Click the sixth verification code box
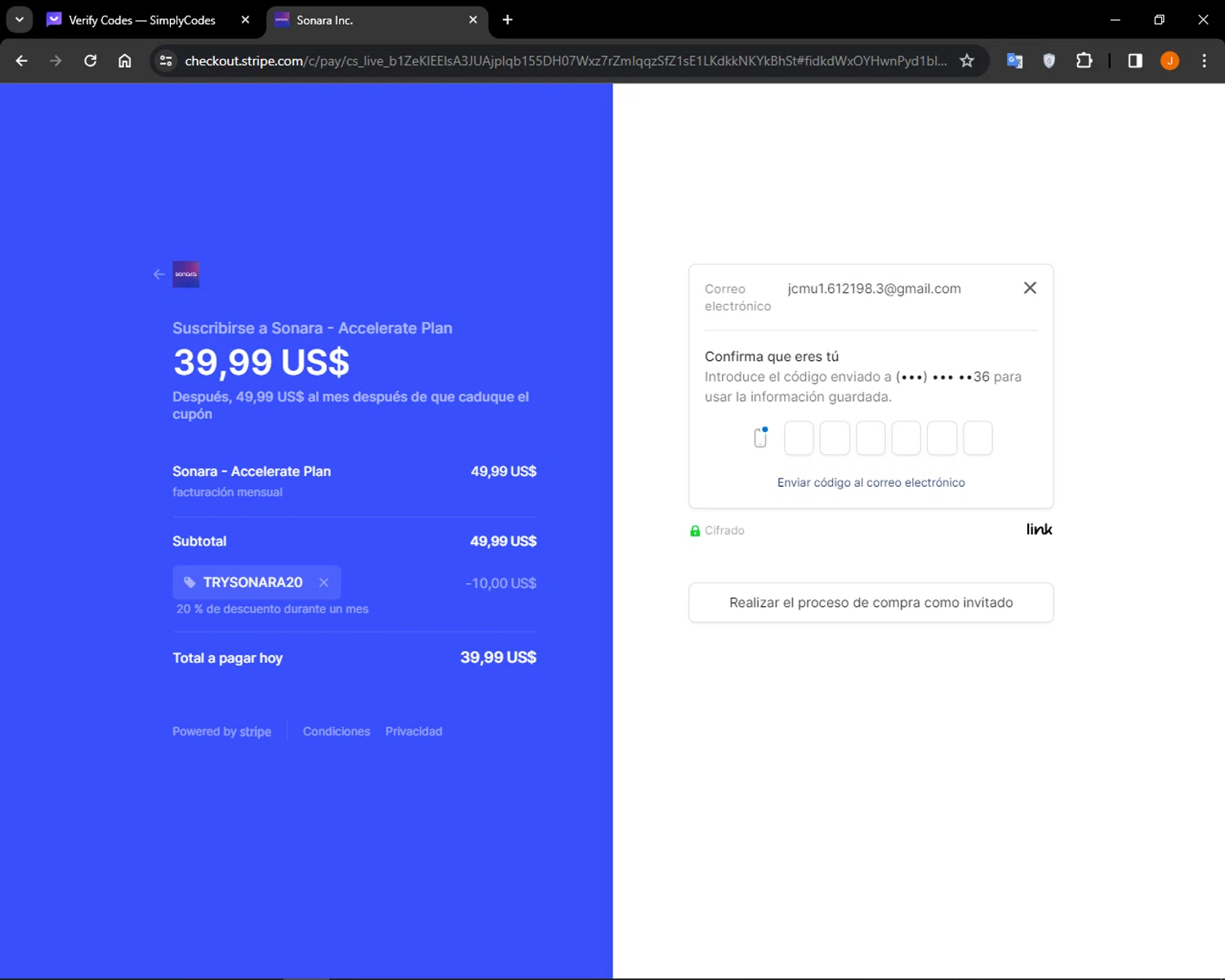This screenshot has height=980, width=1225. click(x=978, y=439)
